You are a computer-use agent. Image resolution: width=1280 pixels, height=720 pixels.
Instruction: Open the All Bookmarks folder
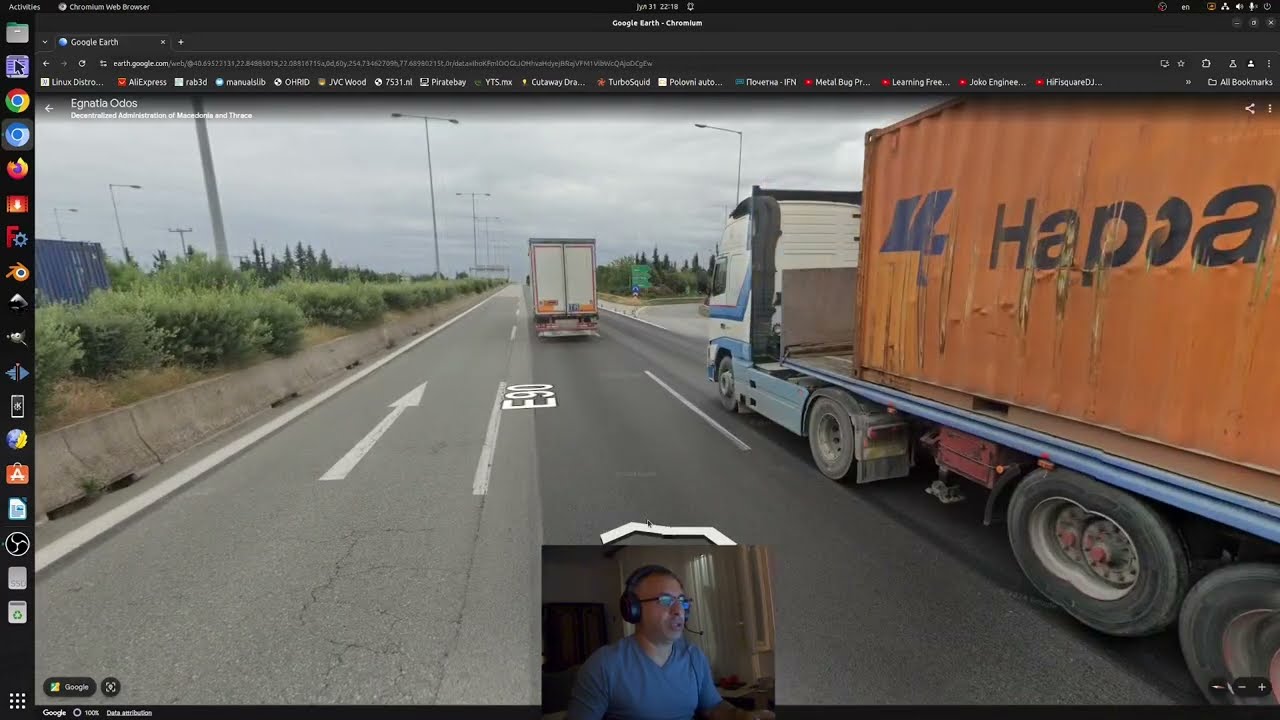[1240, 82]
